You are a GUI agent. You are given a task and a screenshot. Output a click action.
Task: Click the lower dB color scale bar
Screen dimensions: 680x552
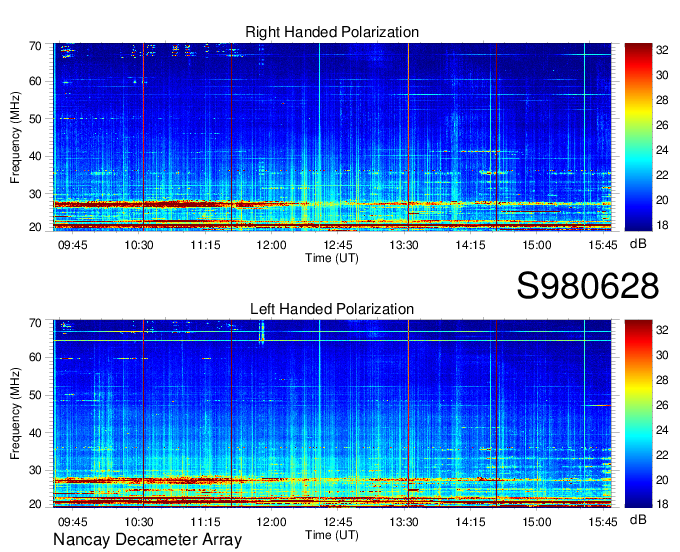click(x=638, y=414)
